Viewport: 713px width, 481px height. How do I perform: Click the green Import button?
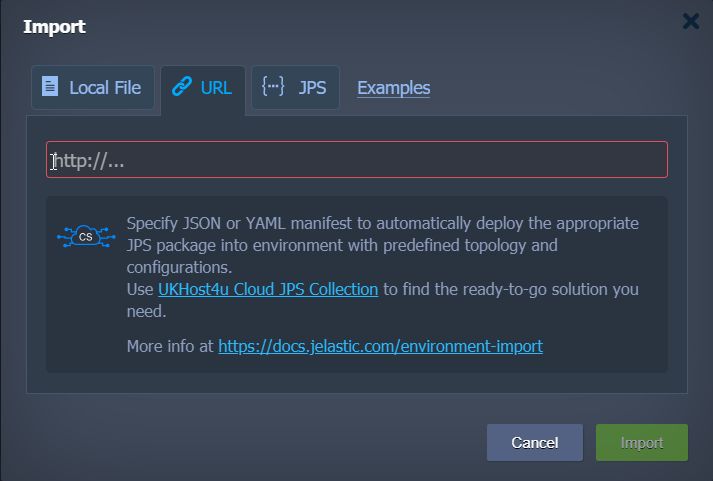[642, 442]
